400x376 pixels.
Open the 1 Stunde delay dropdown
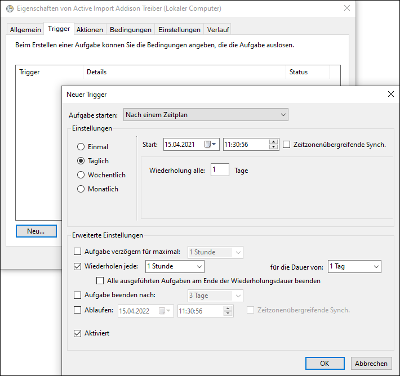[x=216, y=252]
